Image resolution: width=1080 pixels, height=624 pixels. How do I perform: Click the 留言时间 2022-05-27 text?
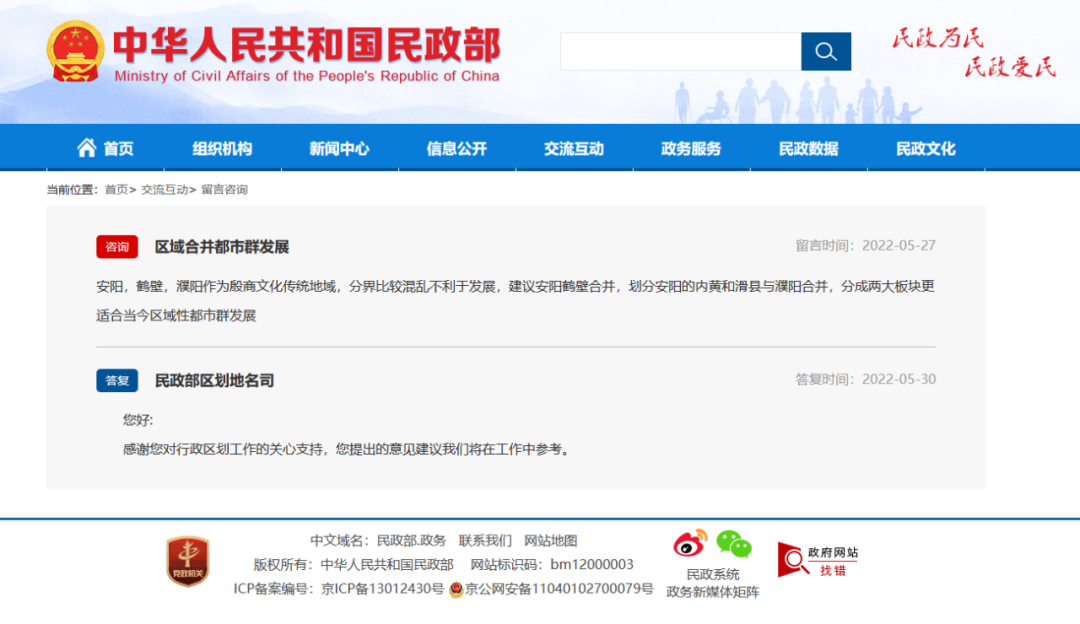(866, 245)
